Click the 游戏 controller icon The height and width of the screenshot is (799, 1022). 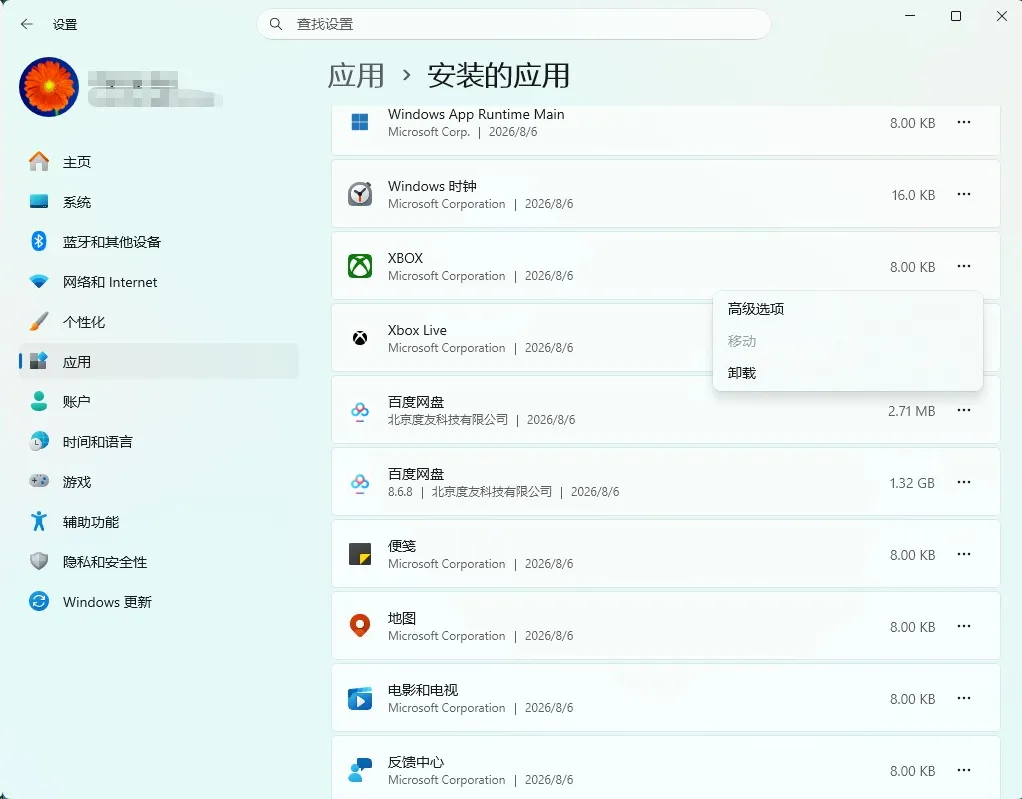click(39, 481)
